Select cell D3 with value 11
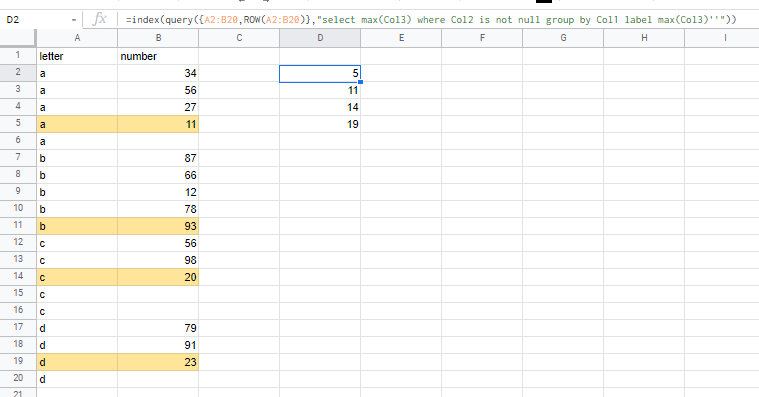Image resolution: width=759 pixels, height=397 pixels. 320,91
